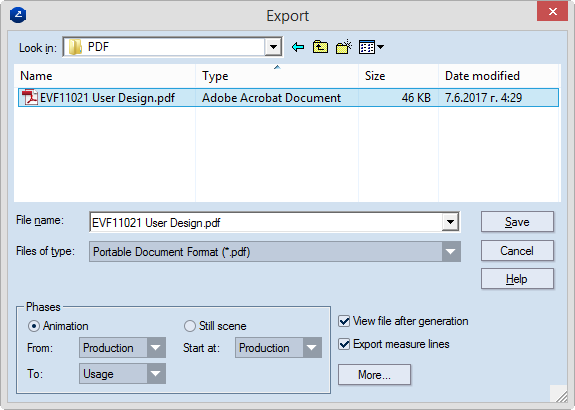
Task: Go up one folder level
Action: tap(320, 47)
